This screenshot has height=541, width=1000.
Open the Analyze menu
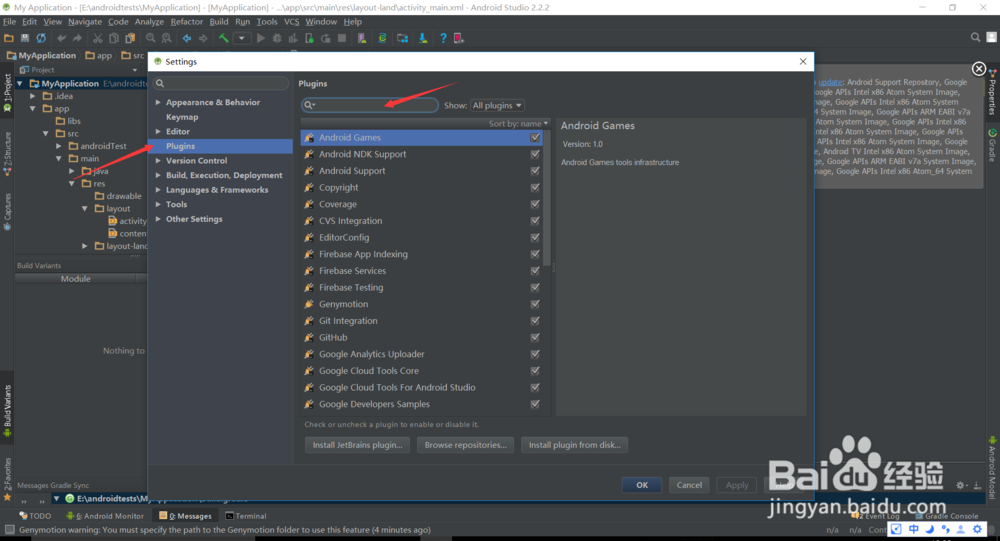tap(149, 22)
